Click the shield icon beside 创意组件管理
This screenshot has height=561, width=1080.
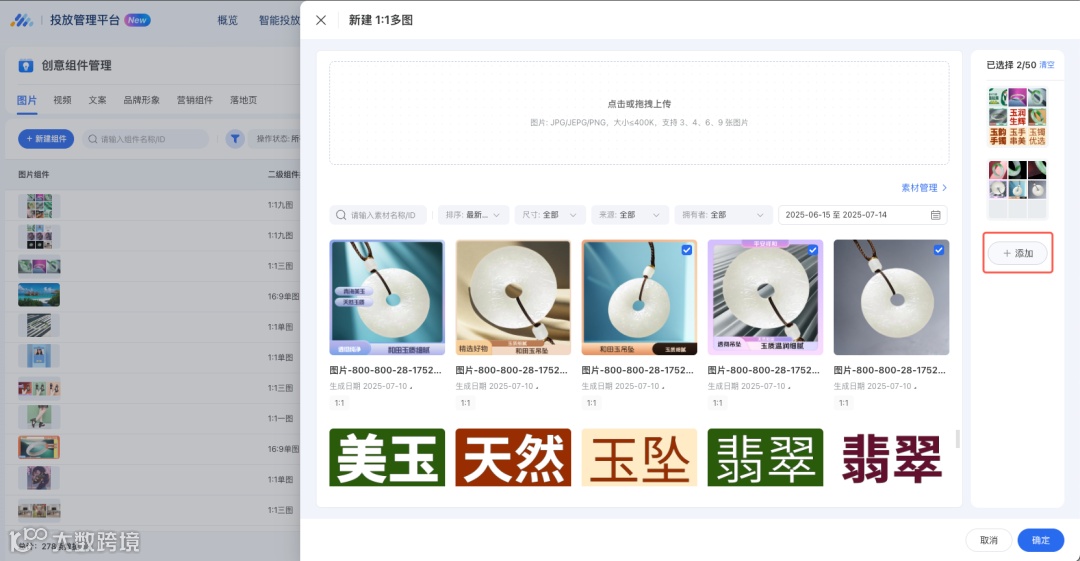click(x=25, y=66)
